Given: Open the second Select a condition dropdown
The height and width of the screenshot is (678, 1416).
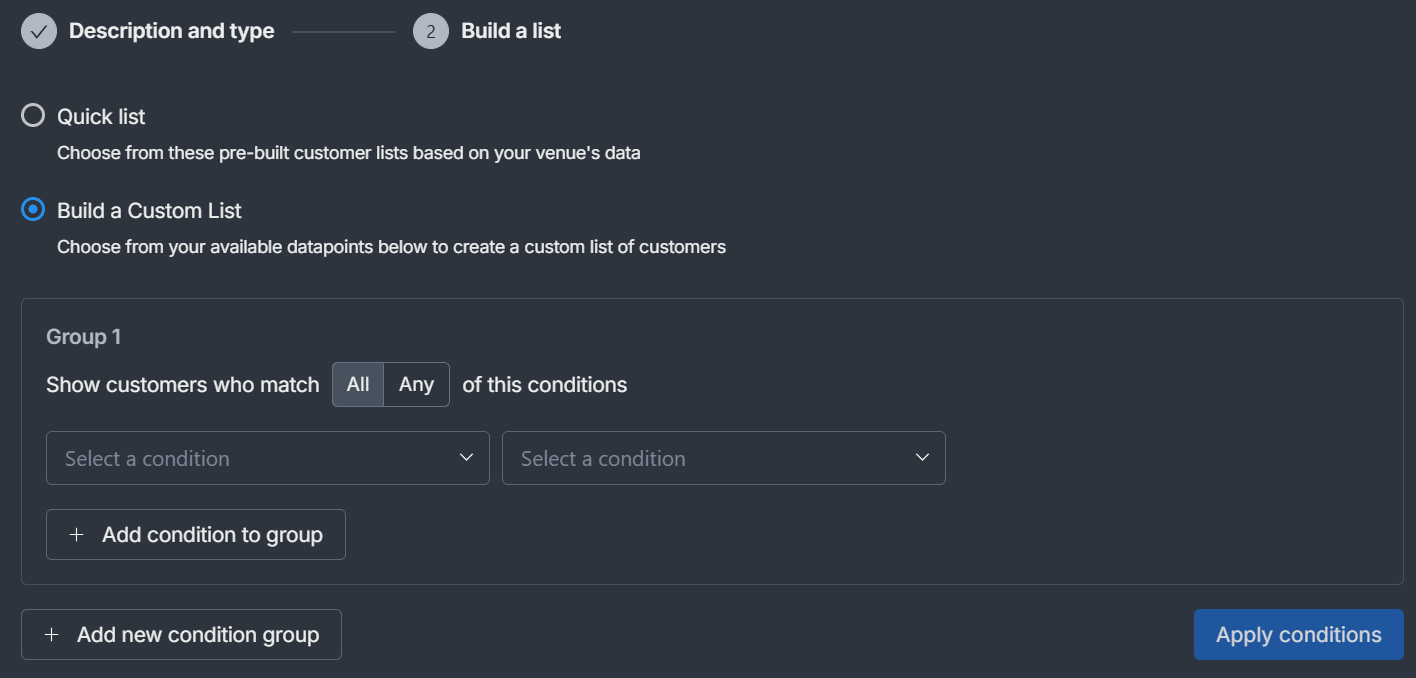Looking at the screenshot, I should point(705,458).
